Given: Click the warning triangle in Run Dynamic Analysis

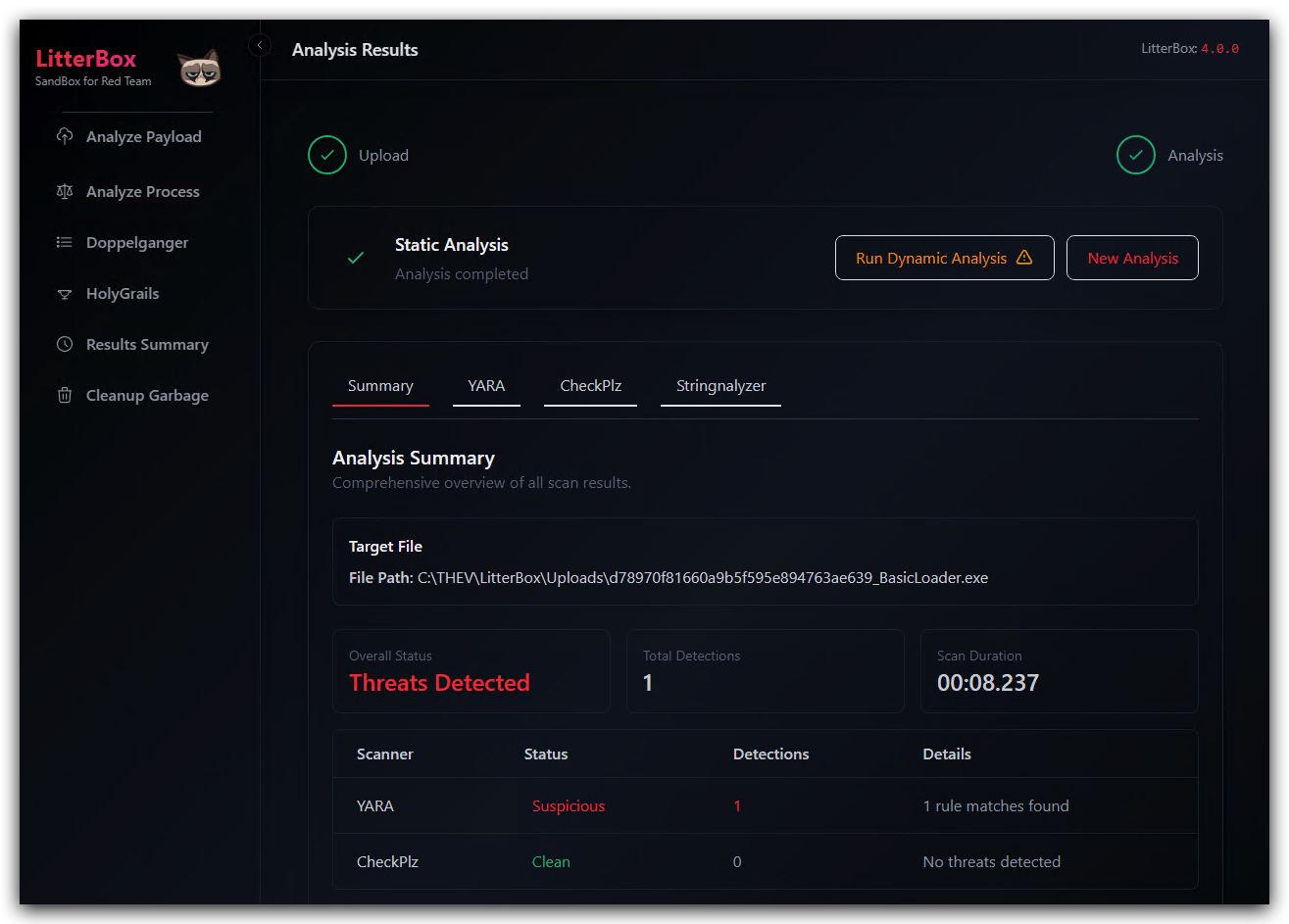Looking at the screenshot, I should [1024, 258].
